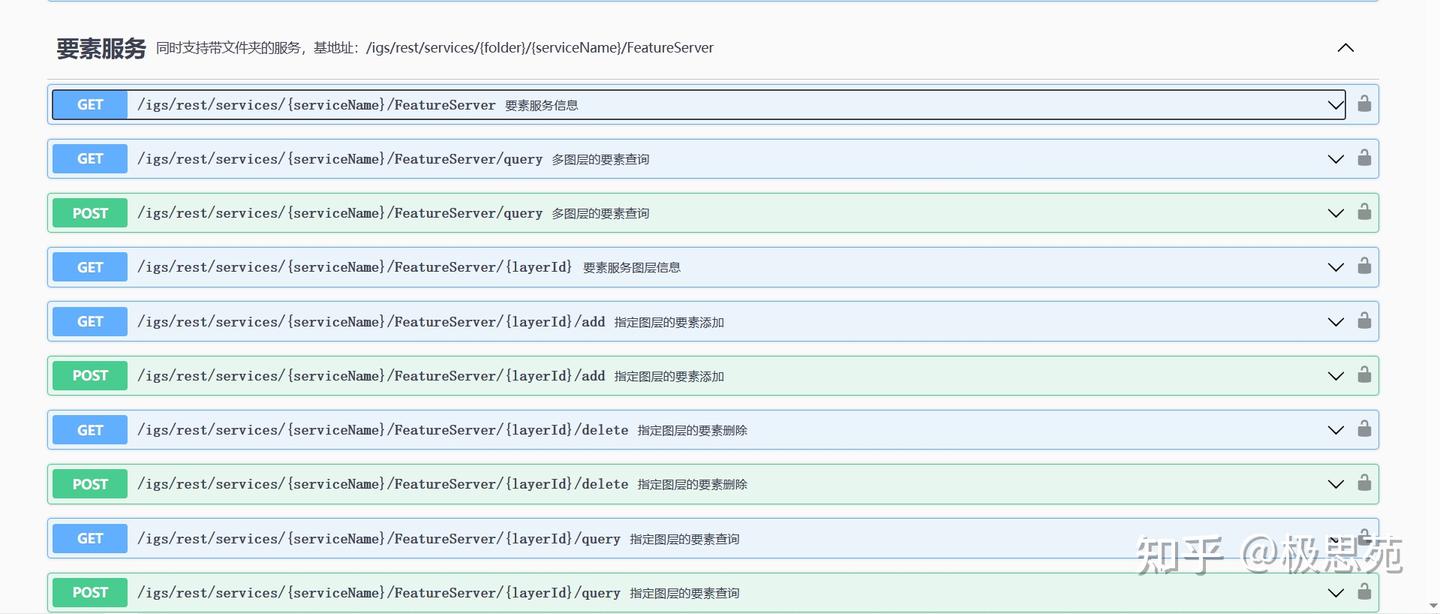The image size is (1440, 614).
Task: Expand the GET multi-layer query endpoint
Action: [1335, 158]
